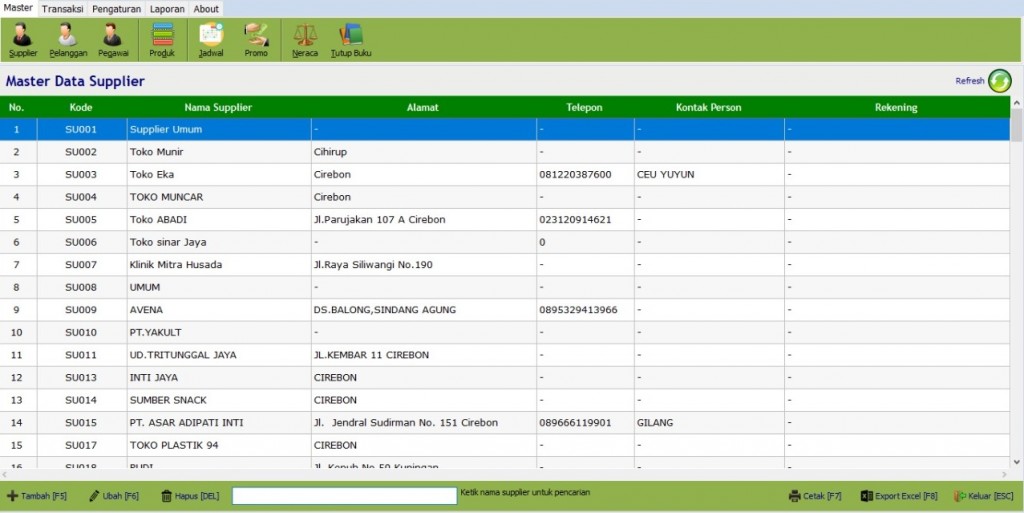
Task: Open the Promo handshake icon
Action: click(x=256, y=40)
